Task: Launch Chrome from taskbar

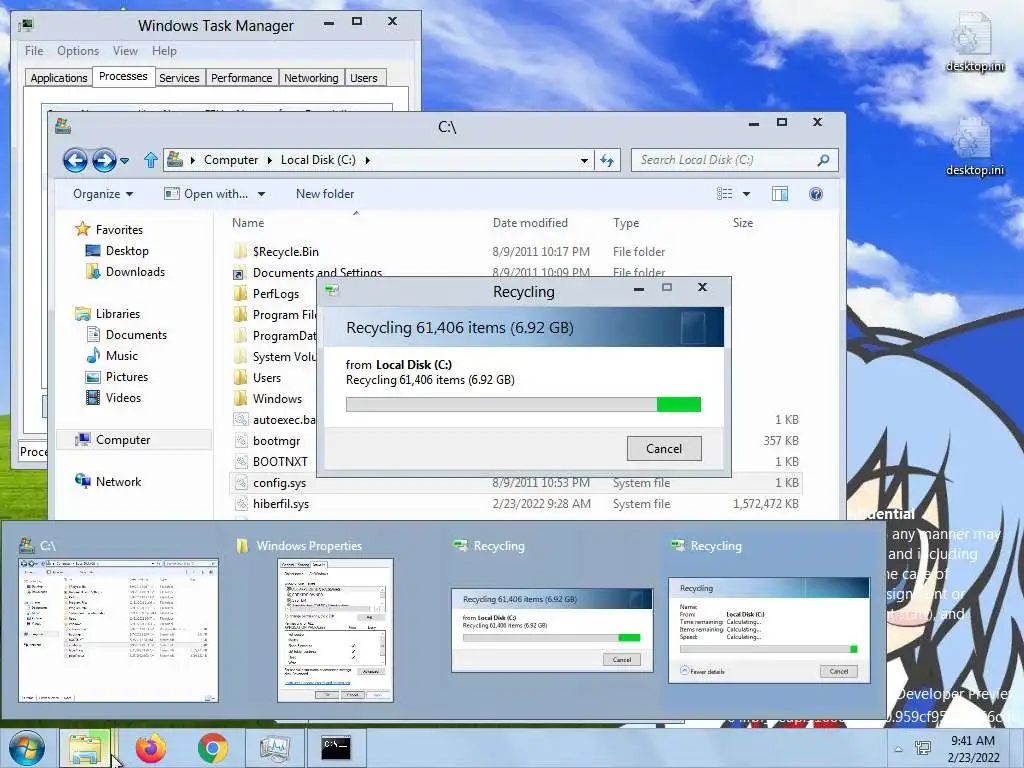Action: (x=212, y=748)
